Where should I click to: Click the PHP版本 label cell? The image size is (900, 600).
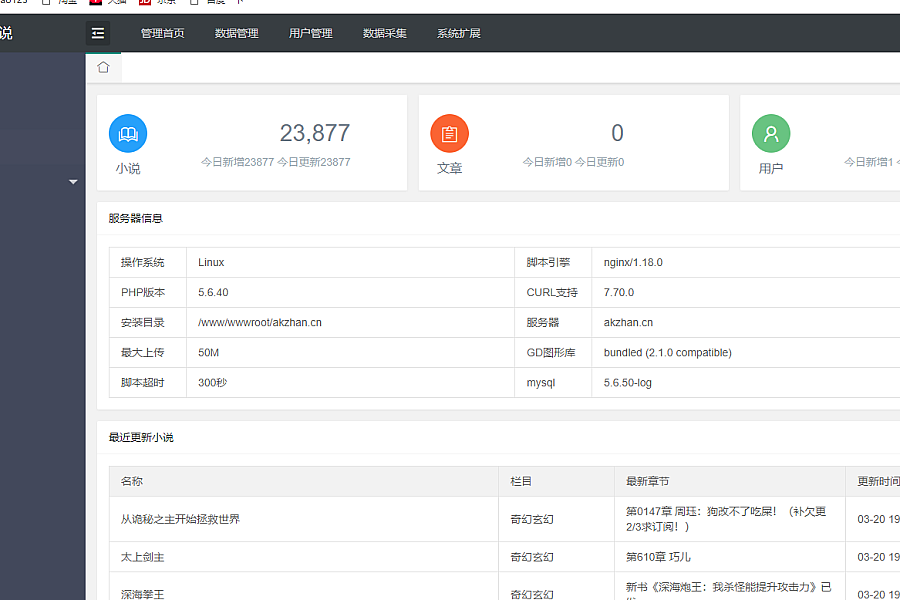click(x=148, y=292)
